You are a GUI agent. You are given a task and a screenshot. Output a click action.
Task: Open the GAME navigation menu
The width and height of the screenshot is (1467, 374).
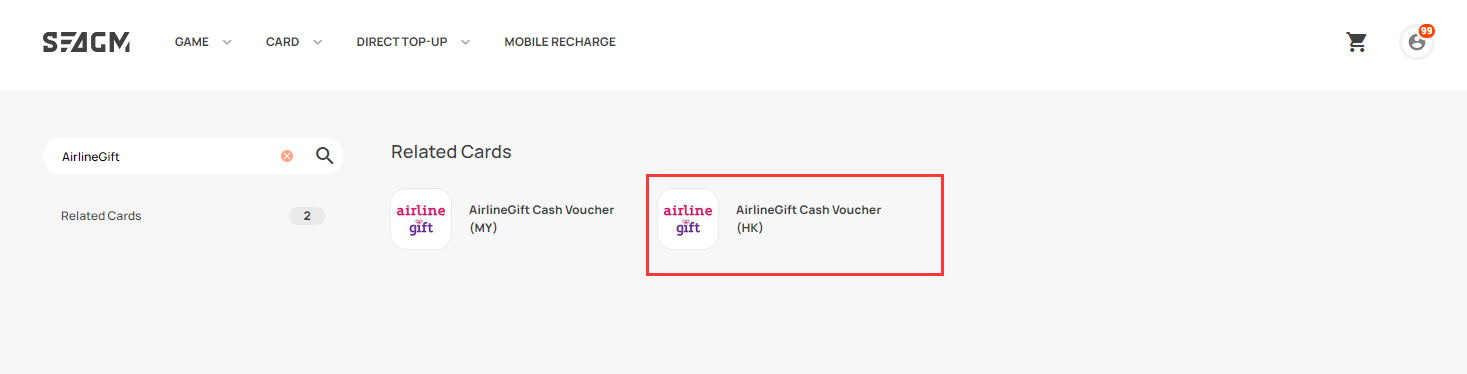[191, 42]
